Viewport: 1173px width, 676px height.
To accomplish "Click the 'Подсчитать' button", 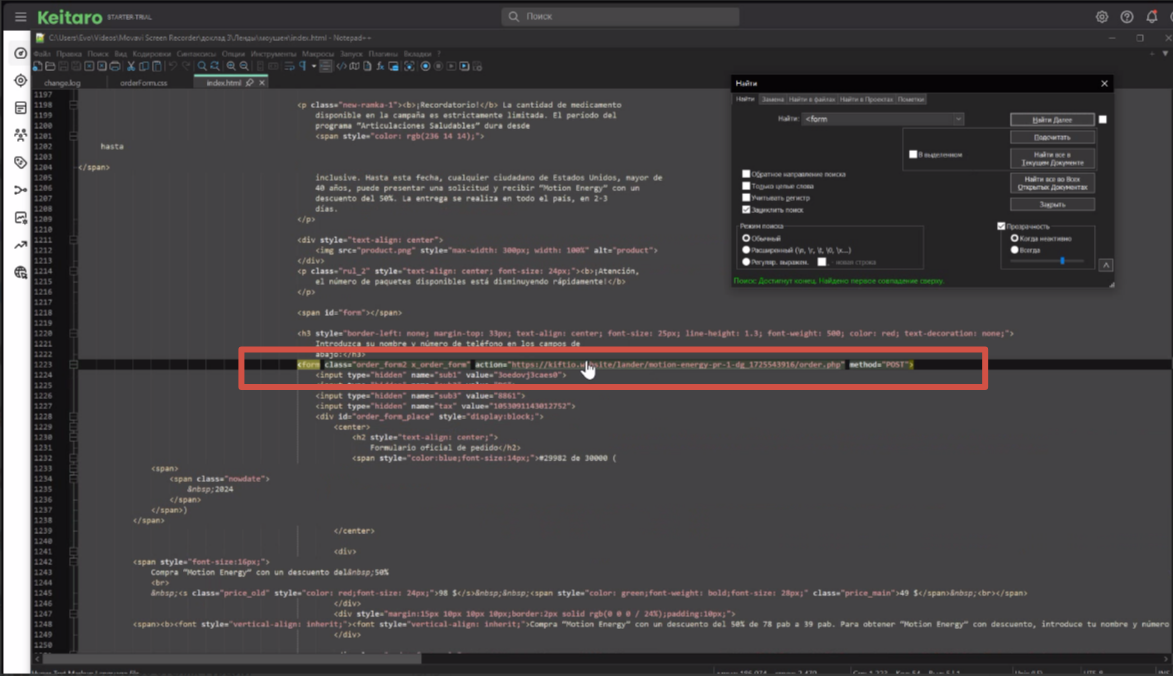I will pyautogui.click(x=1052, y=137).
